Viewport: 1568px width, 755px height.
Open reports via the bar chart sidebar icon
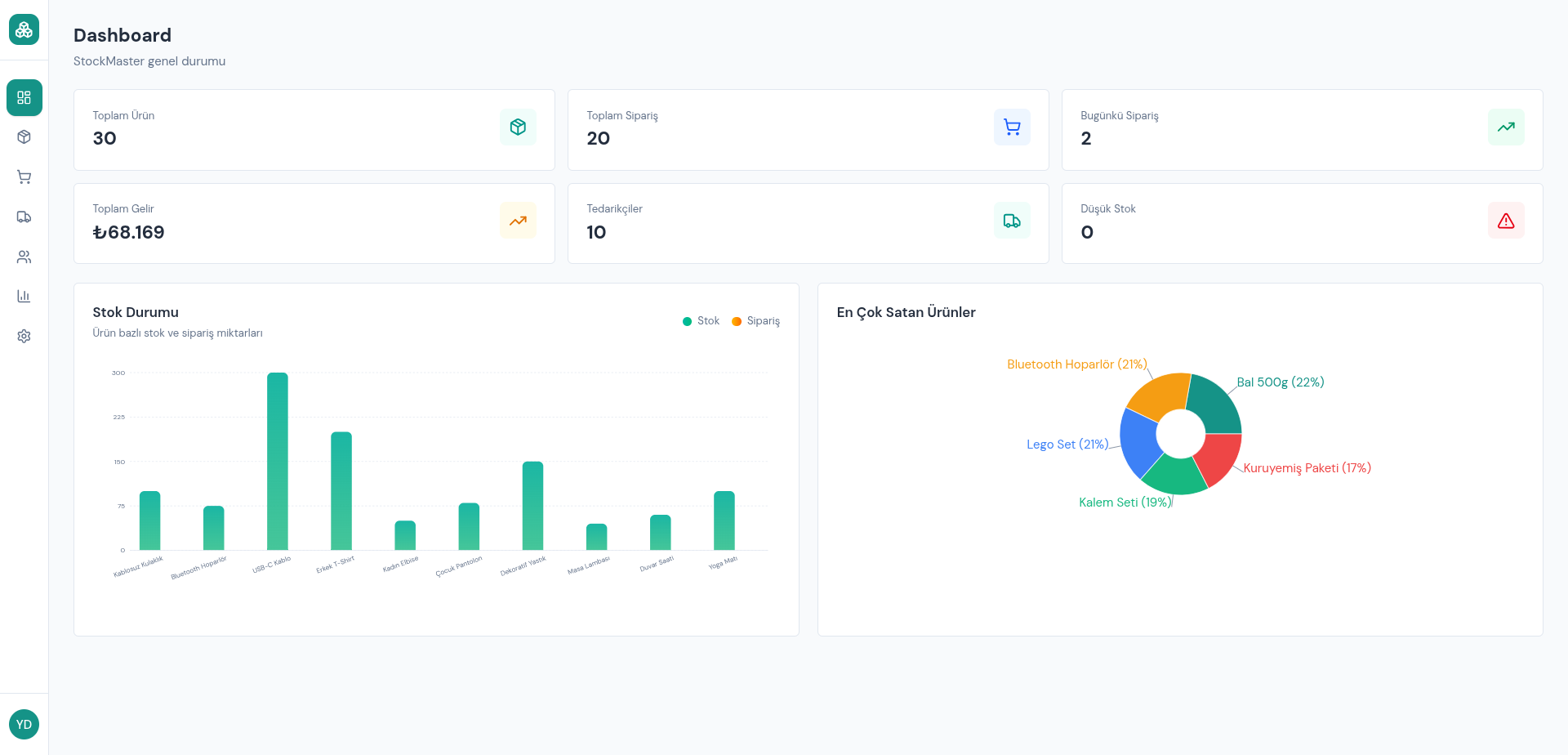click(24, 297)
